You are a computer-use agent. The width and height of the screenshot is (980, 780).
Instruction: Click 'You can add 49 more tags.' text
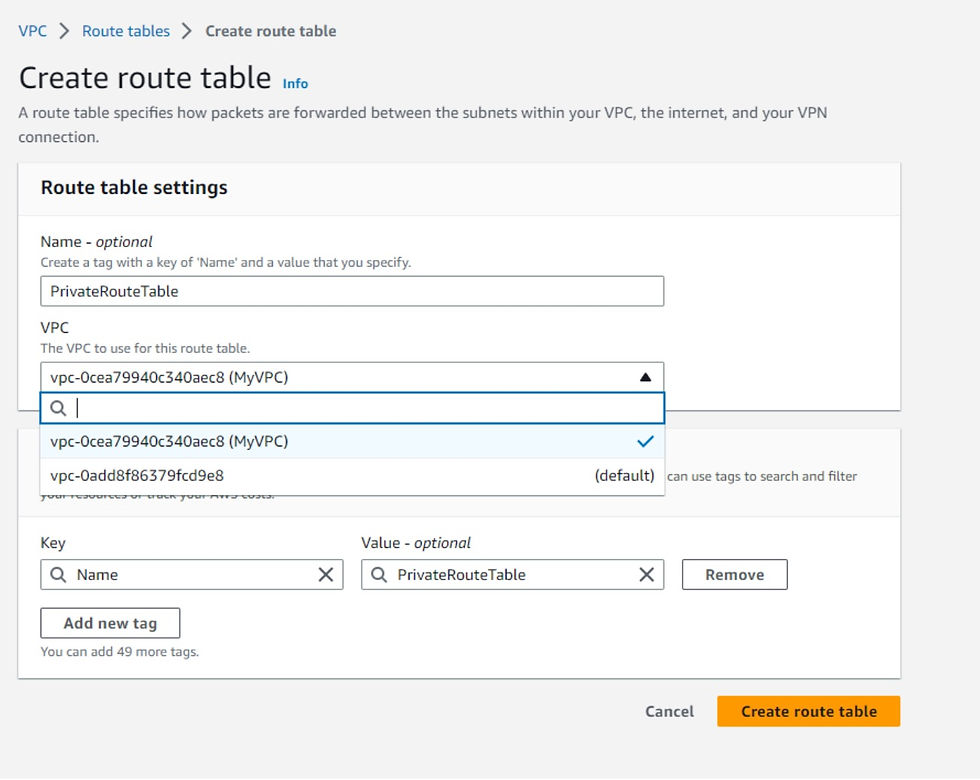point(119,651)
